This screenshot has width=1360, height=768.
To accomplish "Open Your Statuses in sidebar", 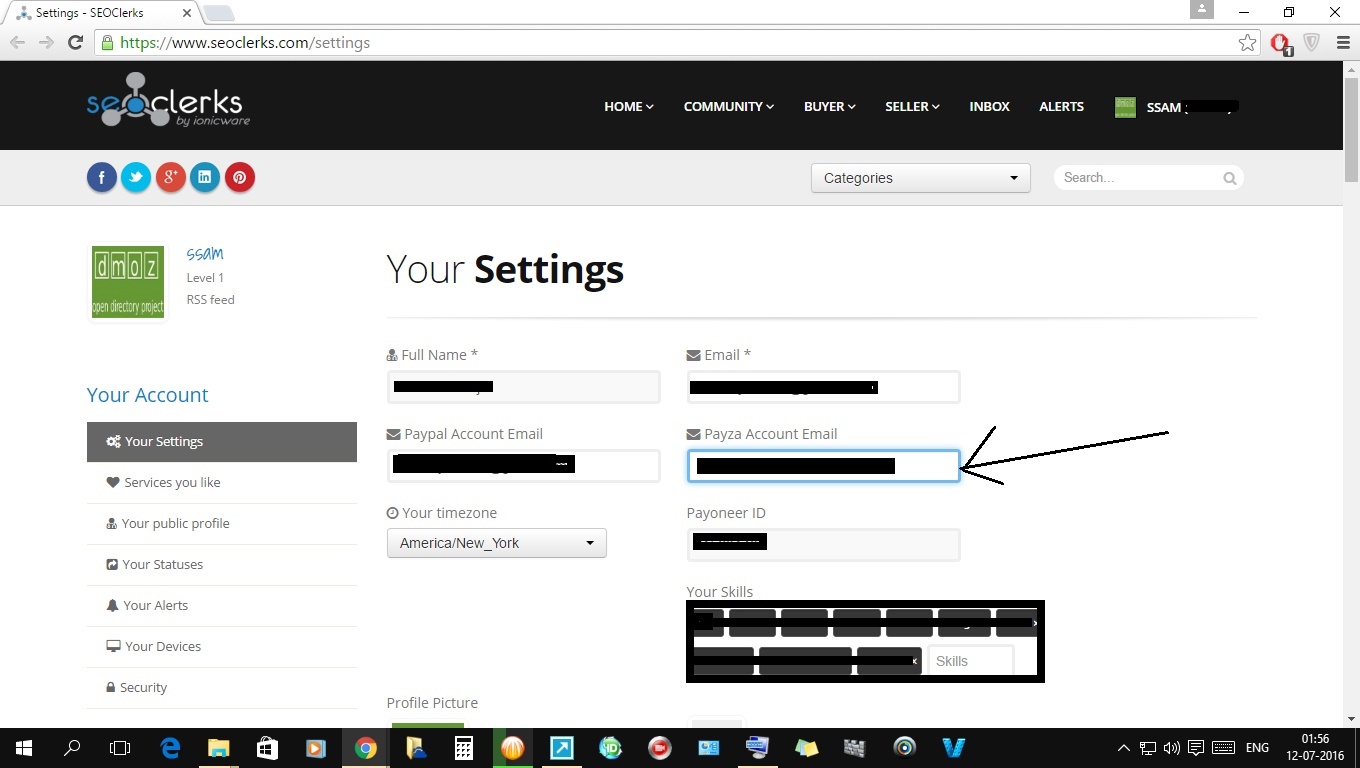I will (222, 565).
